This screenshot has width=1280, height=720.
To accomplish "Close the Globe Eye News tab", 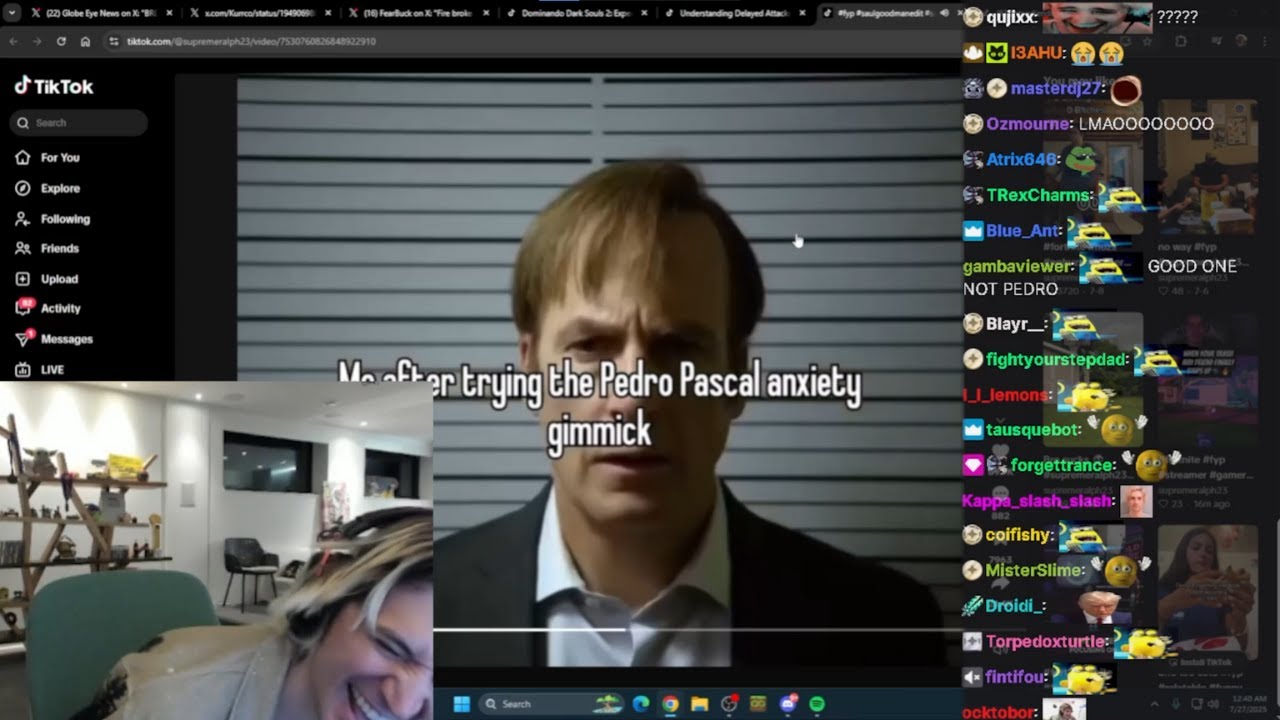I will 170,13.
